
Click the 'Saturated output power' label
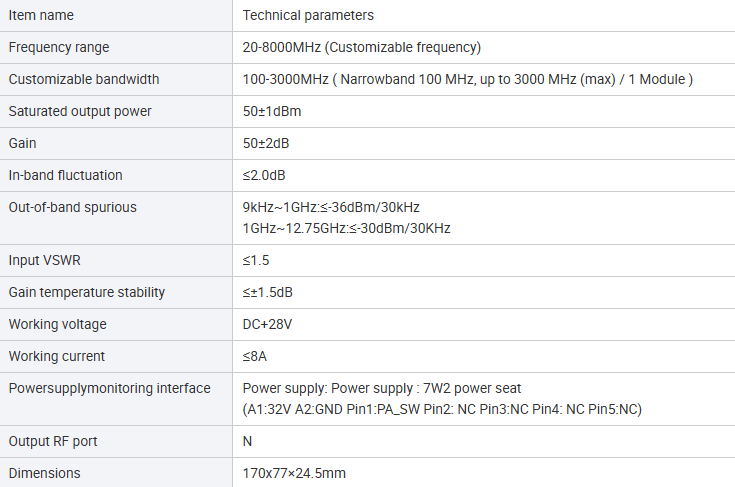[80, 112]
